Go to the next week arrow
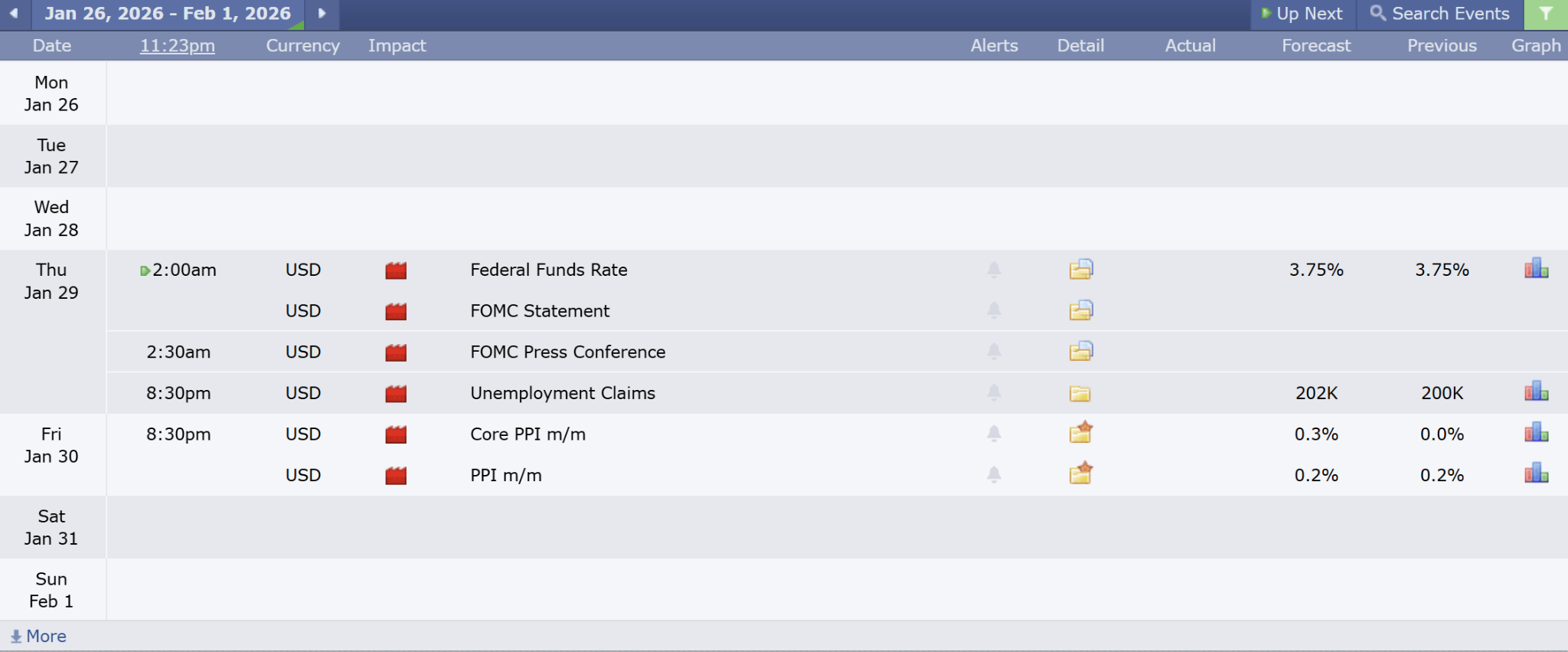This screenshot has height=652, width=1568. coord(322,14)
